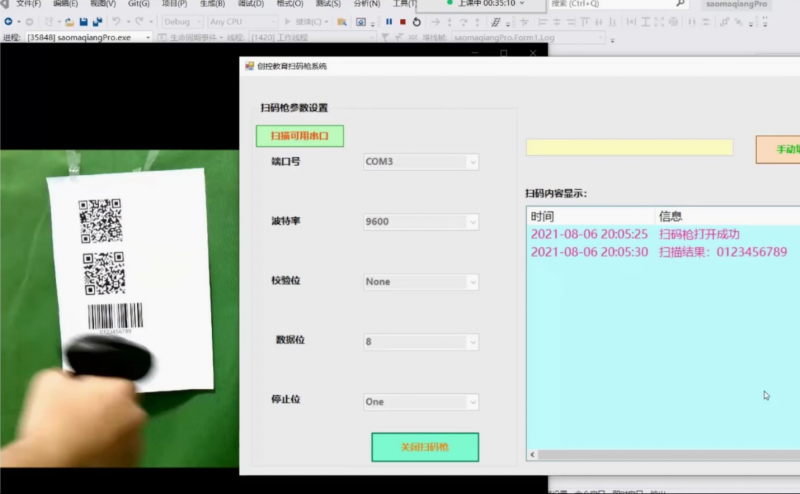Click the screenshot/diagnostic camera icon
The image size is (800, 494).
tap(361, 22)
